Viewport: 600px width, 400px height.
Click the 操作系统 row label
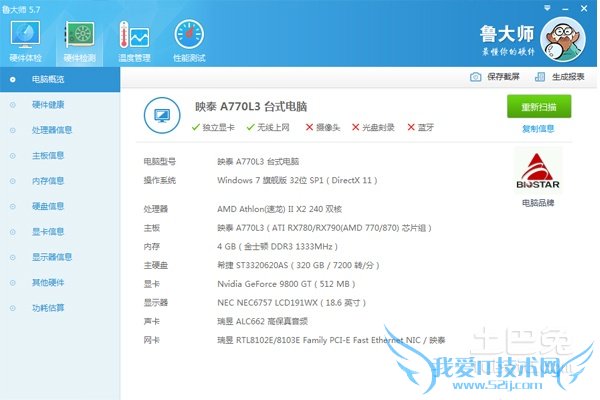[160, 180]
